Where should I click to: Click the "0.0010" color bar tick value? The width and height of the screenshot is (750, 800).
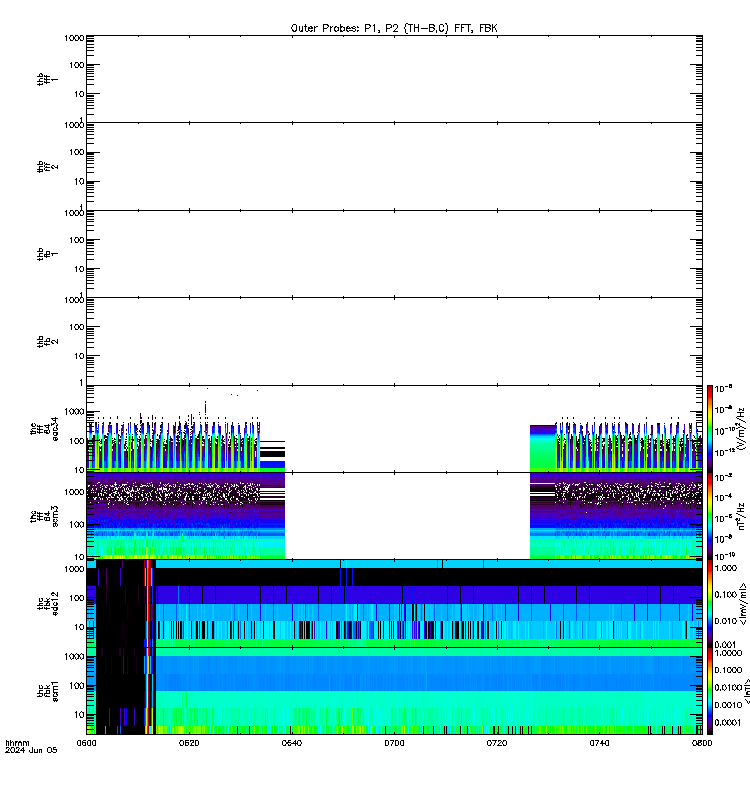point(728,705)
